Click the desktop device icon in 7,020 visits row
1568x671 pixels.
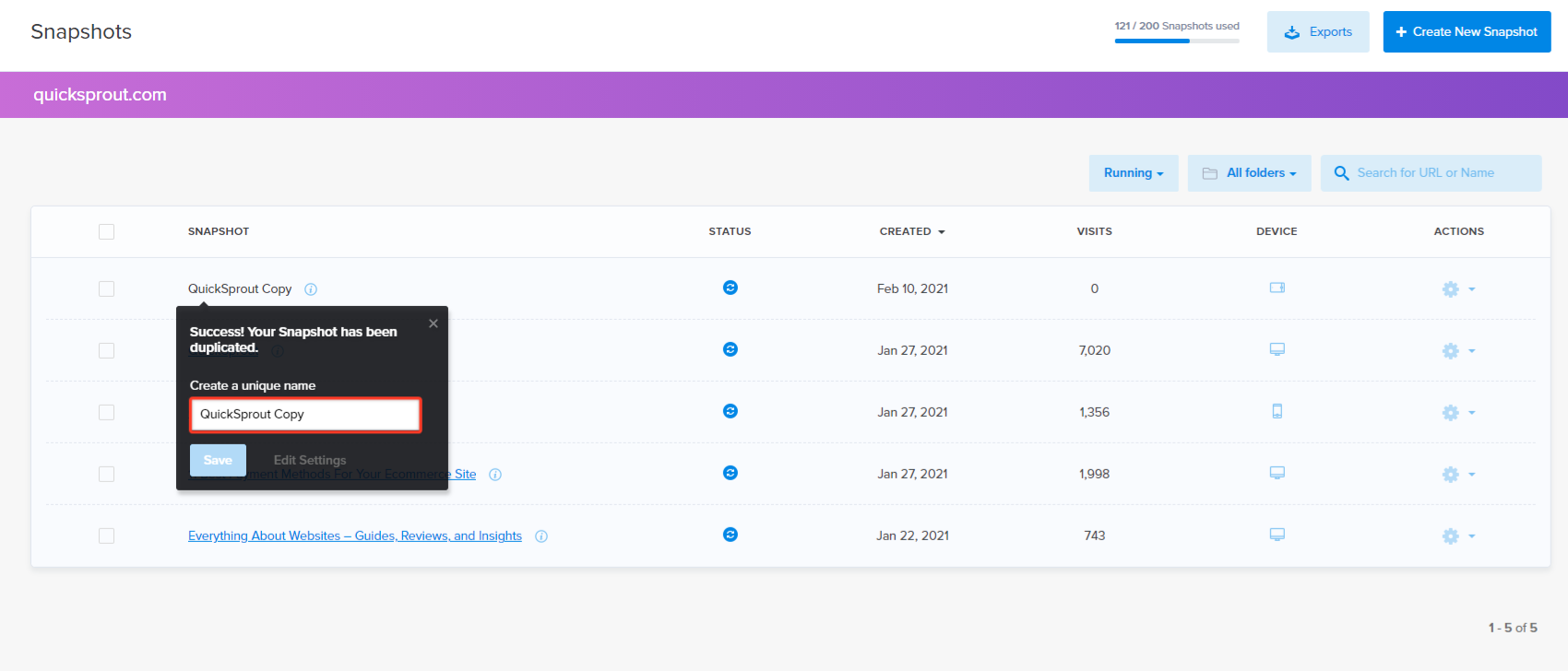1277,349
